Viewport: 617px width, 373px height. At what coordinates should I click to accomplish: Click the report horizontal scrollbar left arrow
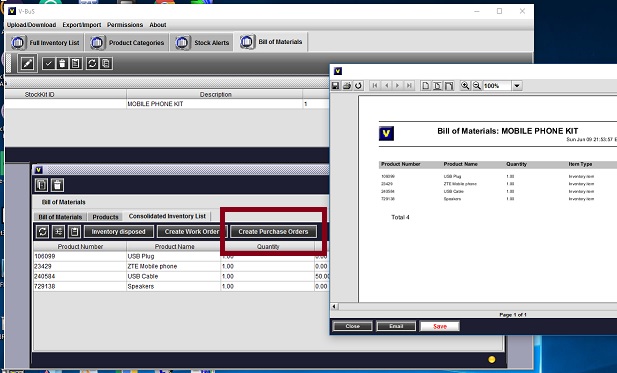click(334, 307)
